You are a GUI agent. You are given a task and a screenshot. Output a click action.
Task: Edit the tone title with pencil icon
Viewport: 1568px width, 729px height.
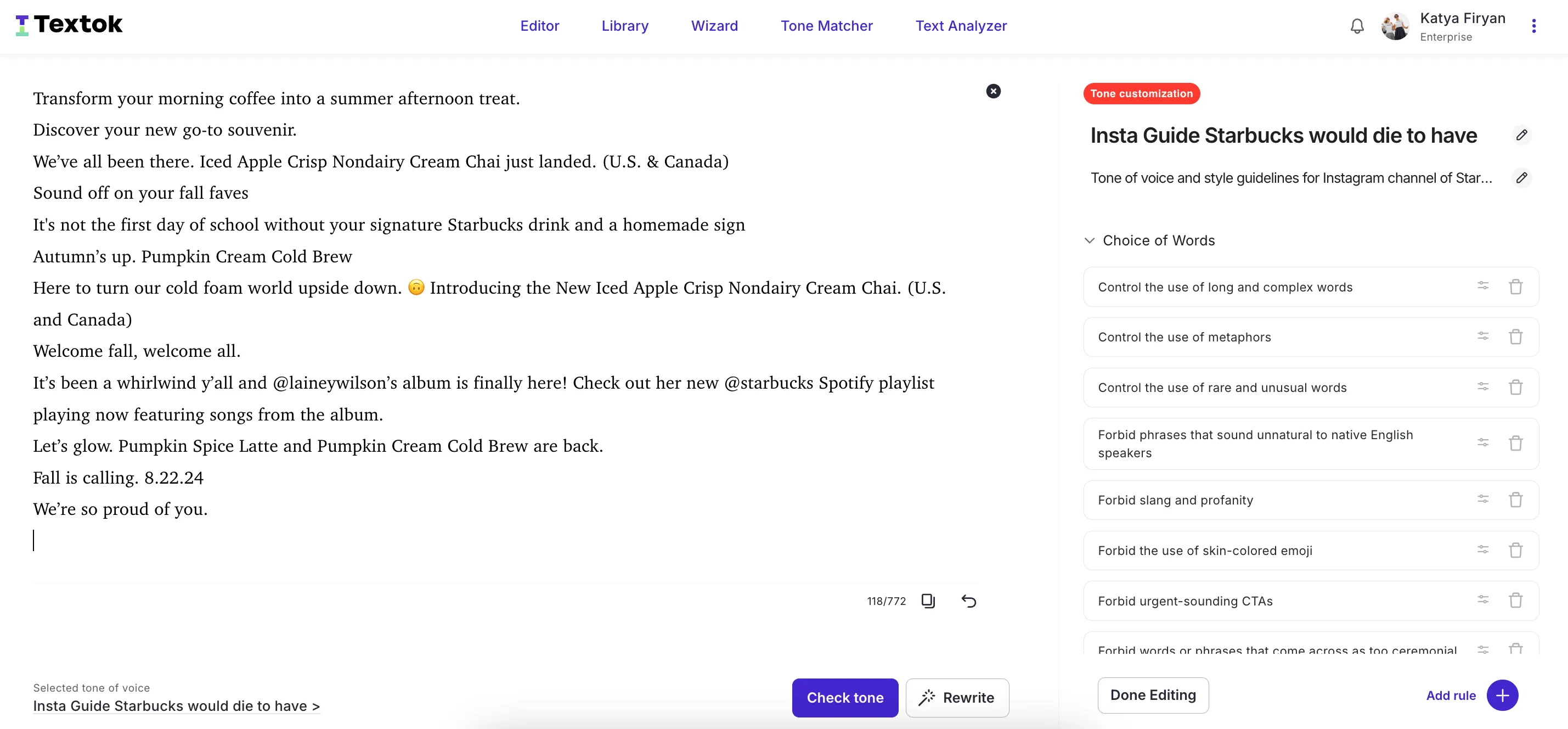pyautogui.click(x=1521, y=135)
